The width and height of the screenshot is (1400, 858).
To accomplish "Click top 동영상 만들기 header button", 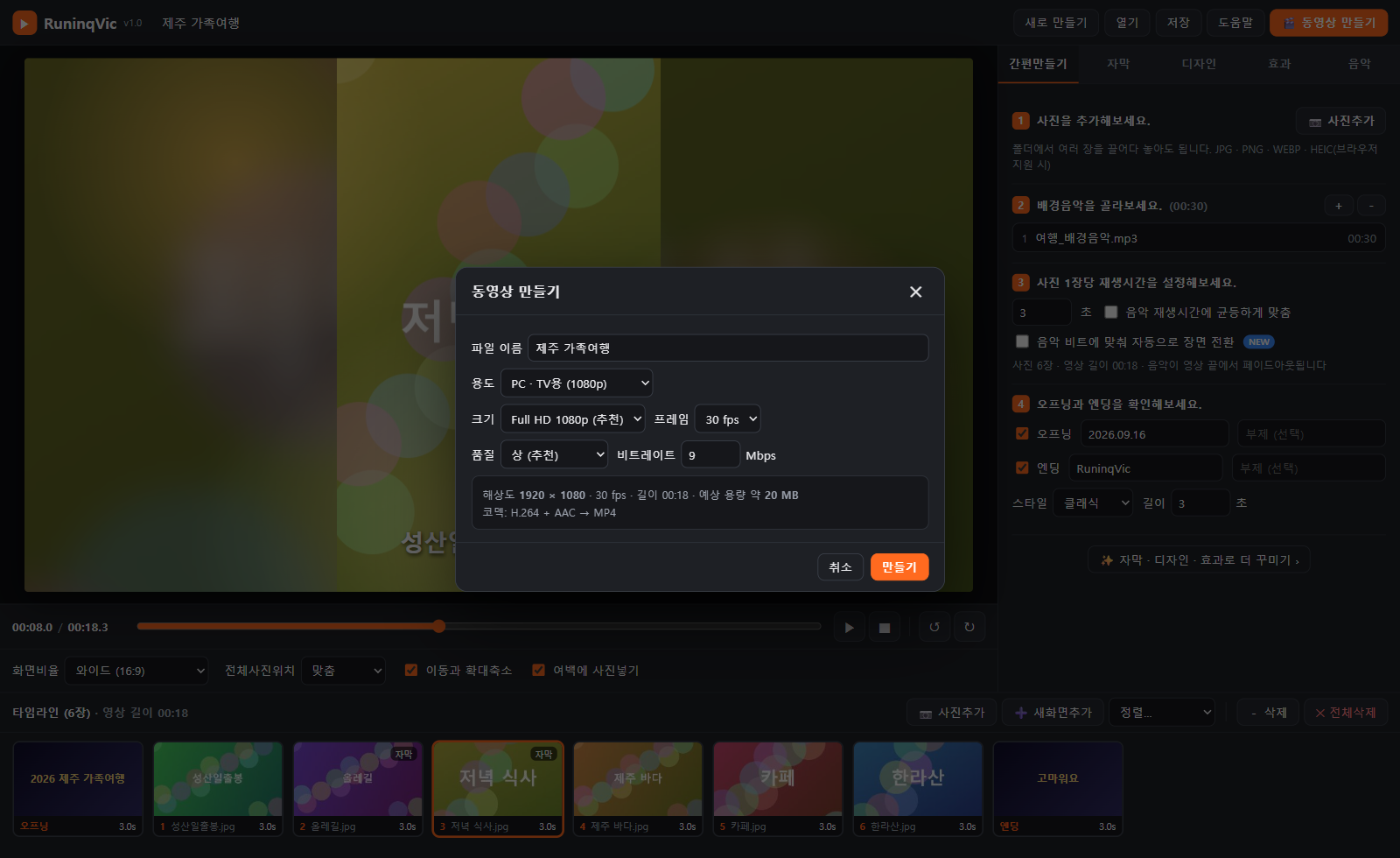I will 1328,23.
